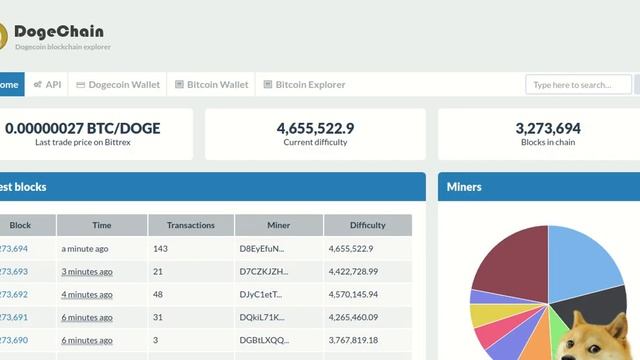The width and height of the screenshot is (640, 360).
Task: Open block ending 273,694 link
Action: [14, 249]
